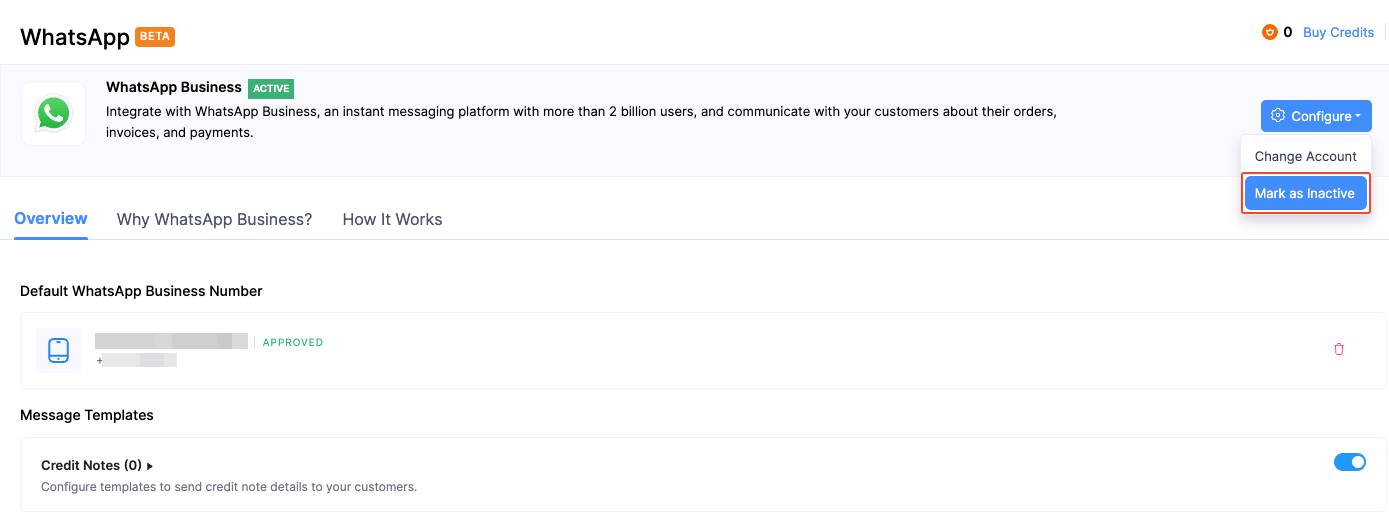Viewport: 1389px width, 526px height.
Task: Click the orange credits coin icon
Action: point(1270,32)
